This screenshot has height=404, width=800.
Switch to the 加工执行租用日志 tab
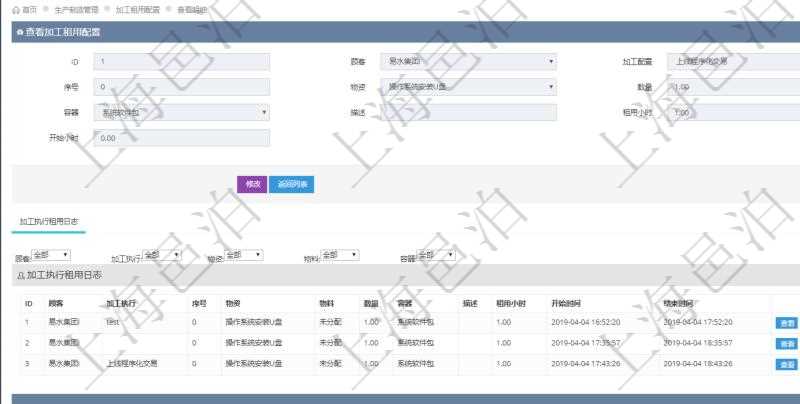[x=49, y=220]
